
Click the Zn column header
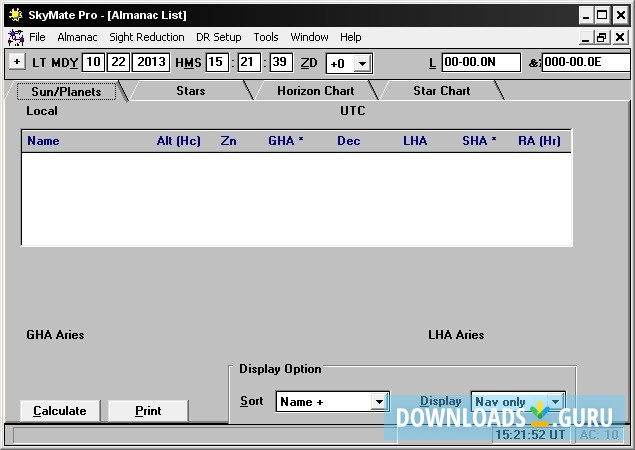point(228,141)
